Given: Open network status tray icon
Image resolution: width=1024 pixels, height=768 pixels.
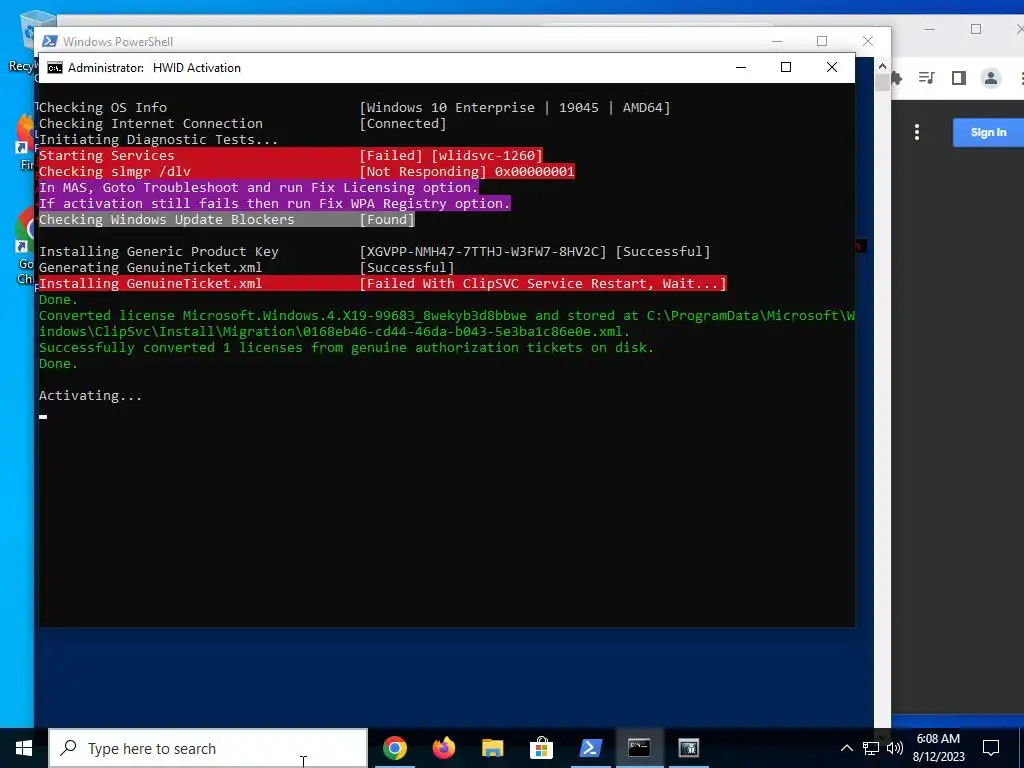Looking at the screenshot, I should point(871,748).
